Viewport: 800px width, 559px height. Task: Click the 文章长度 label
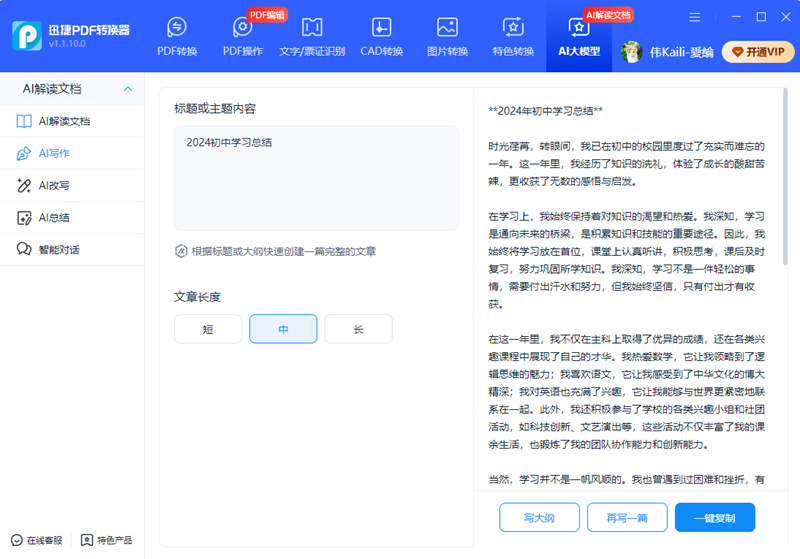coord(197,297)
